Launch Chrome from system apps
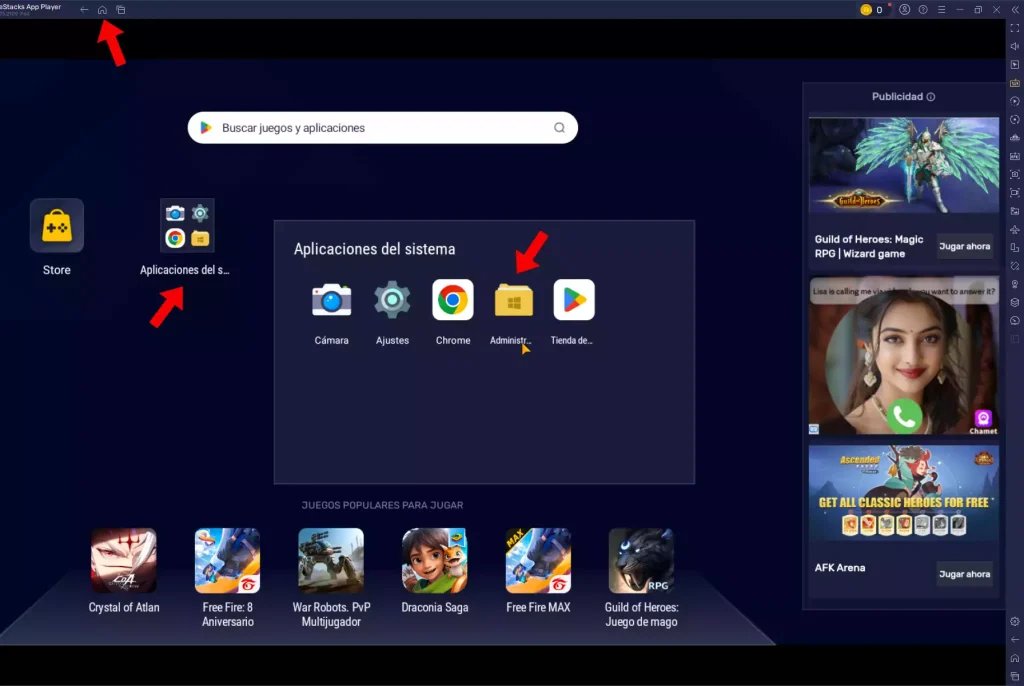The height and width of the screenshot is (686, 1024). pos(453,300)
